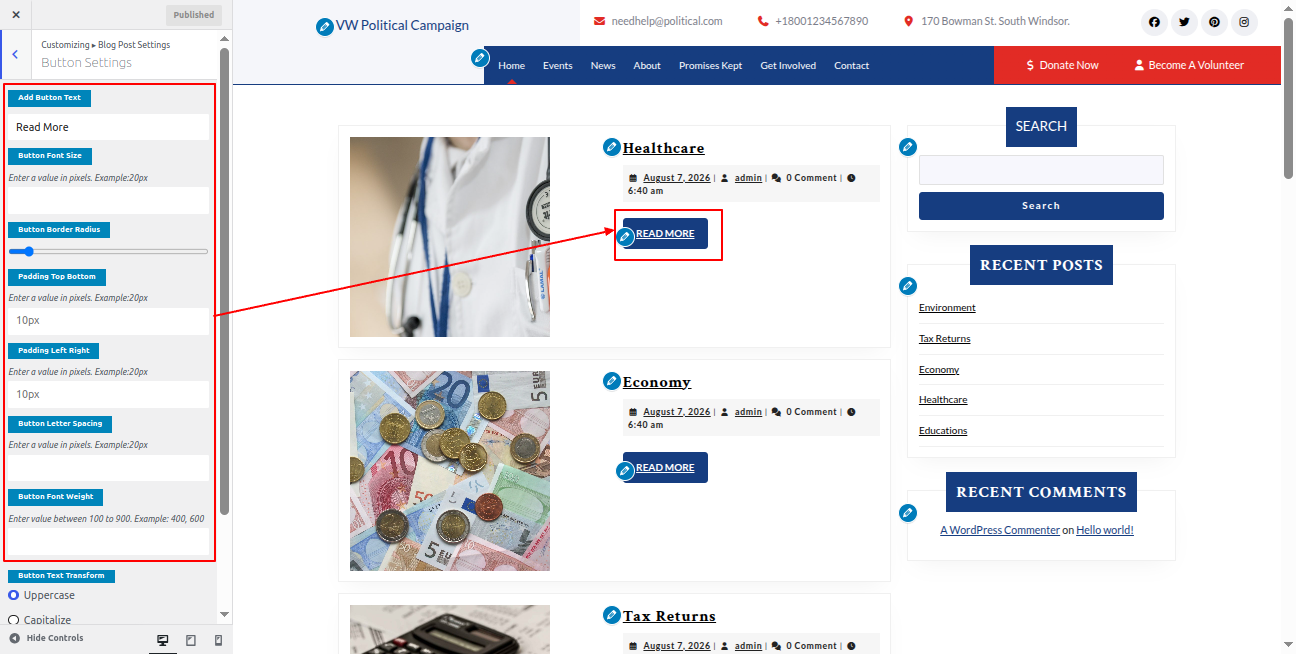This screenshot has height=654, width=1296.
Task: Click the Padding Top Bottom input field
Action: coord(108,320)
